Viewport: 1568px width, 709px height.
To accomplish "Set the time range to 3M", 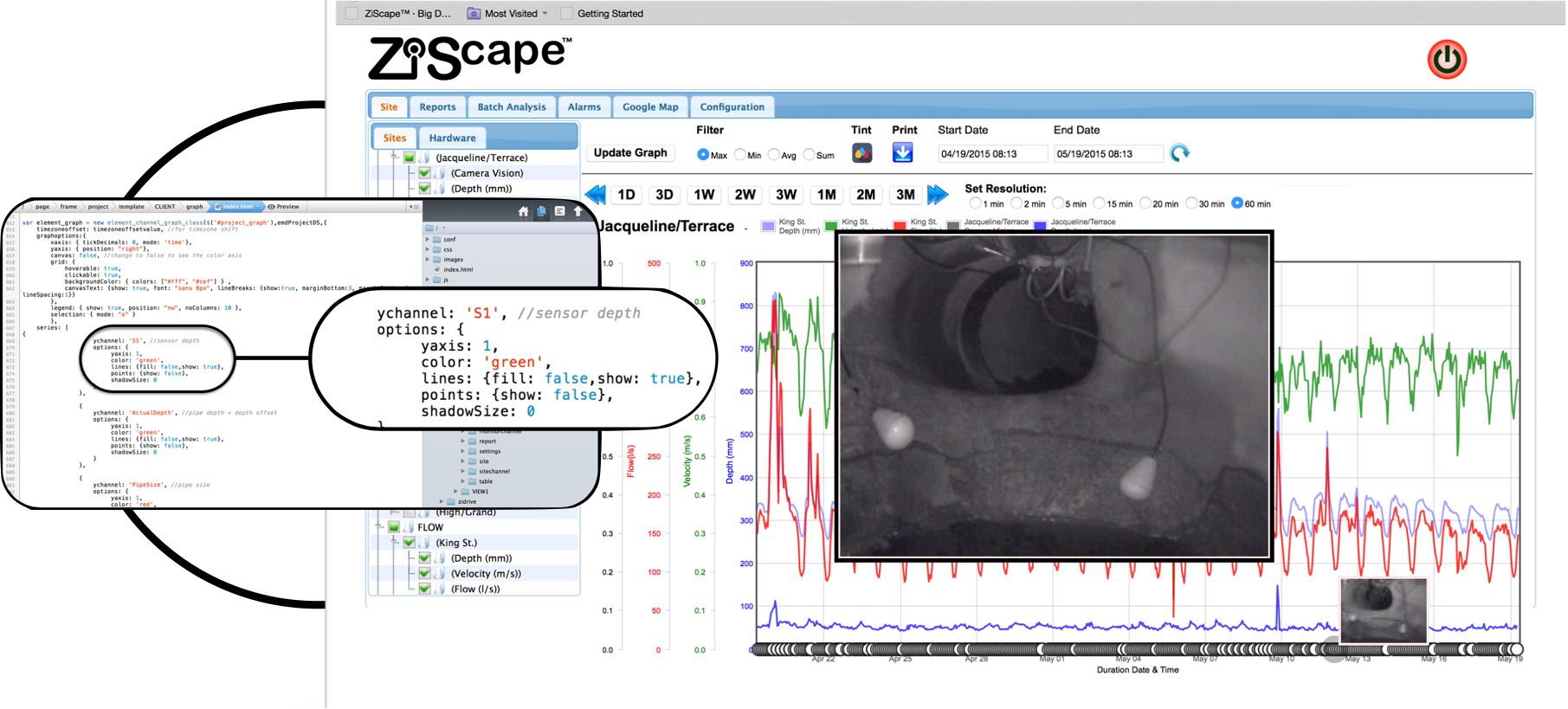I will coord(906,194).
